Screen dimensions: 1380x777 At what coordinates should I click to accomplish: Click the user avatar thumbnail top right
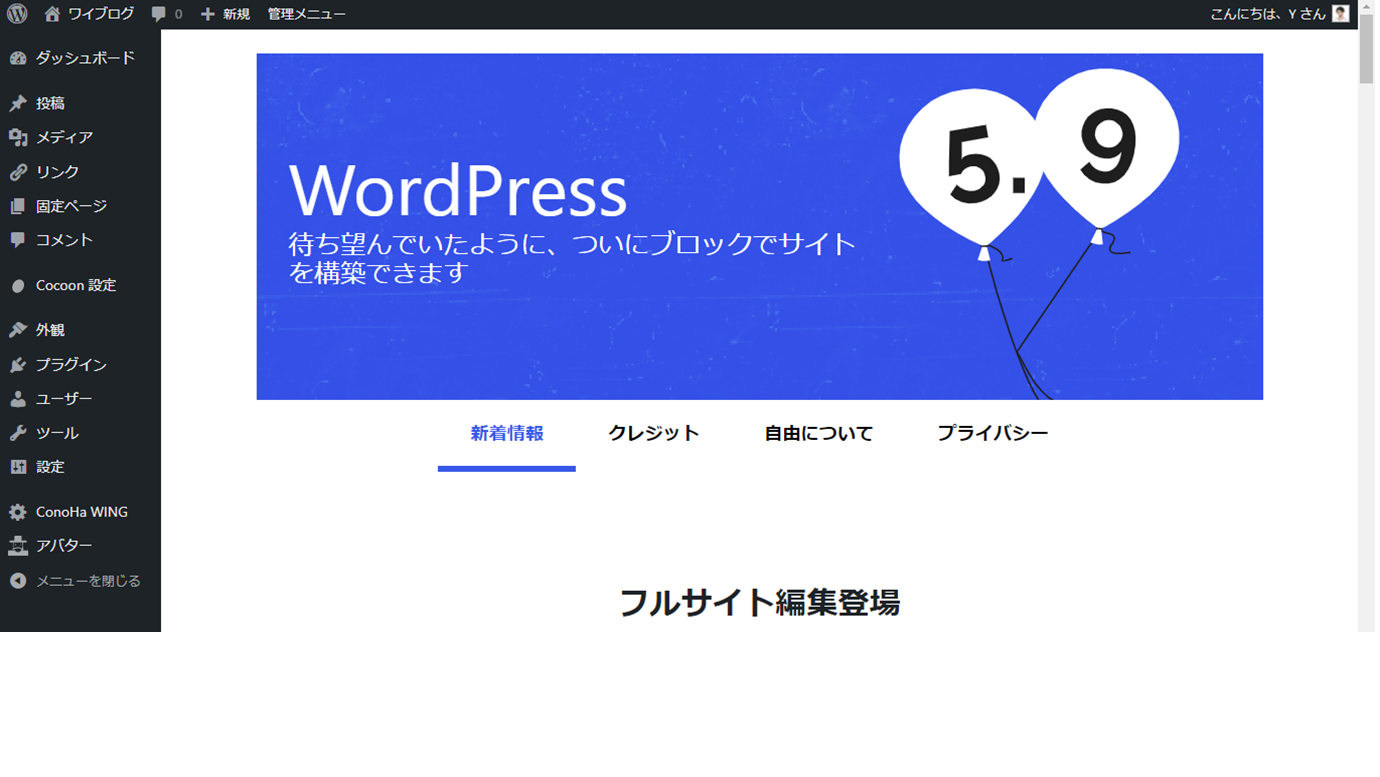(1341, 14)
